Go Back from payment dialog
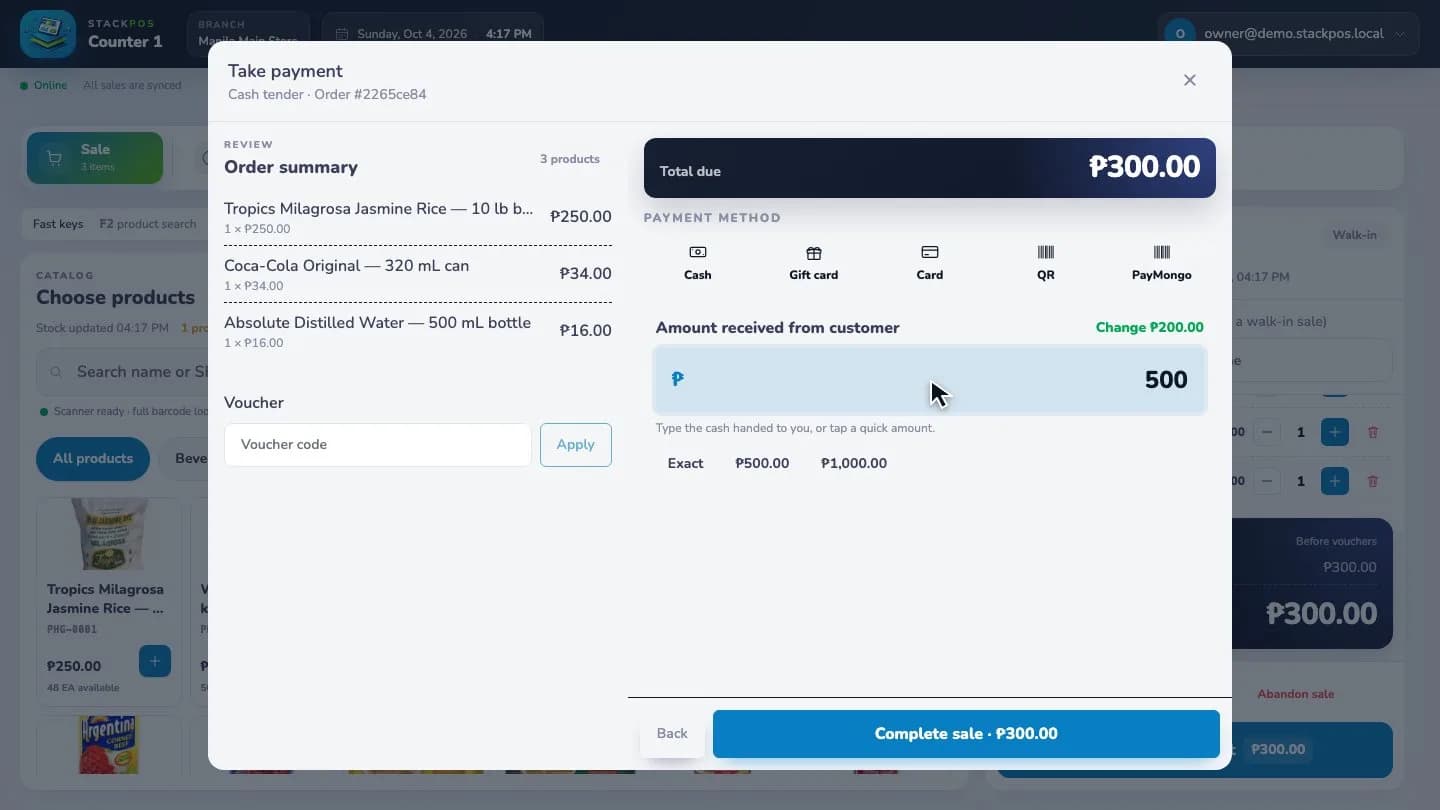The height and width of the screenshot is (810, 1440). coord(672,734)
